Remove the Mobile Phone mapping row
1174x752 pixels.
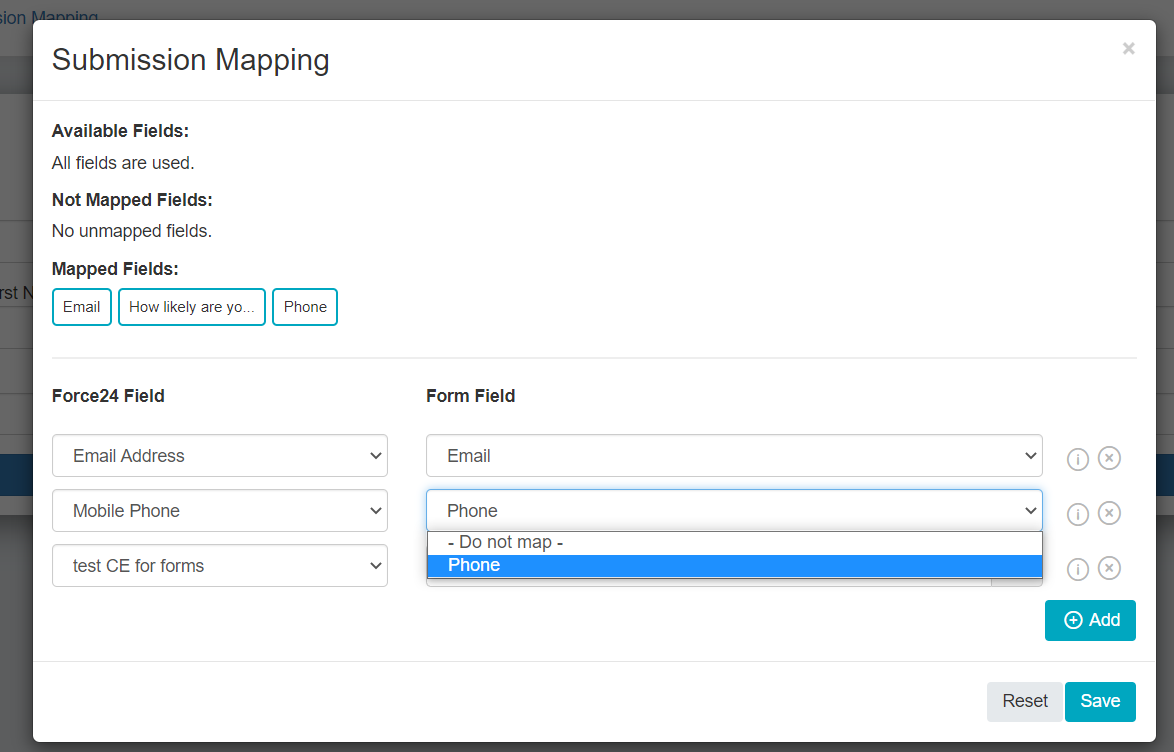(1109, 513)
